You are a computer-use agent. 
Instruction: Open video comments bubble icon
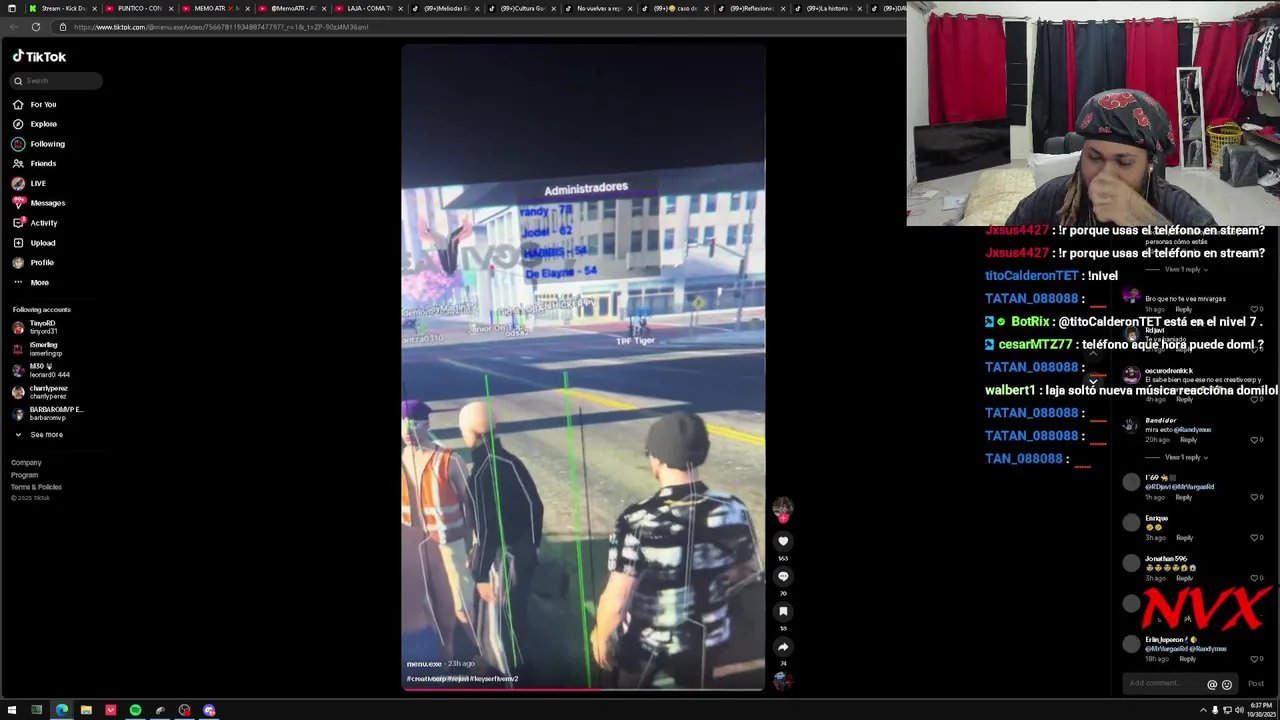[783, 576]
